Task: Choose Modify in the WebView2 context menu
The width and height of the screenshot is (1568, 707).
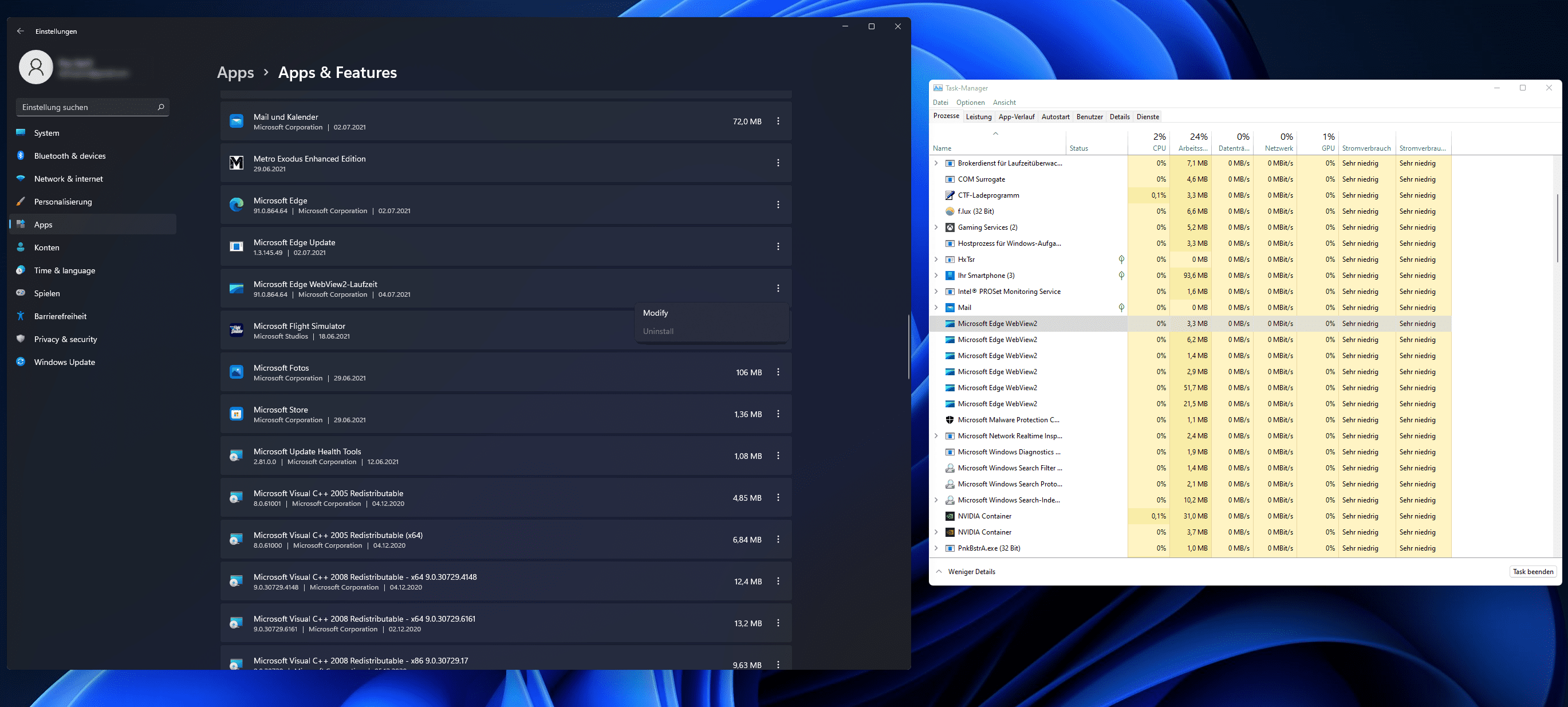Action: pyautogui.click(x=711, y=313)
